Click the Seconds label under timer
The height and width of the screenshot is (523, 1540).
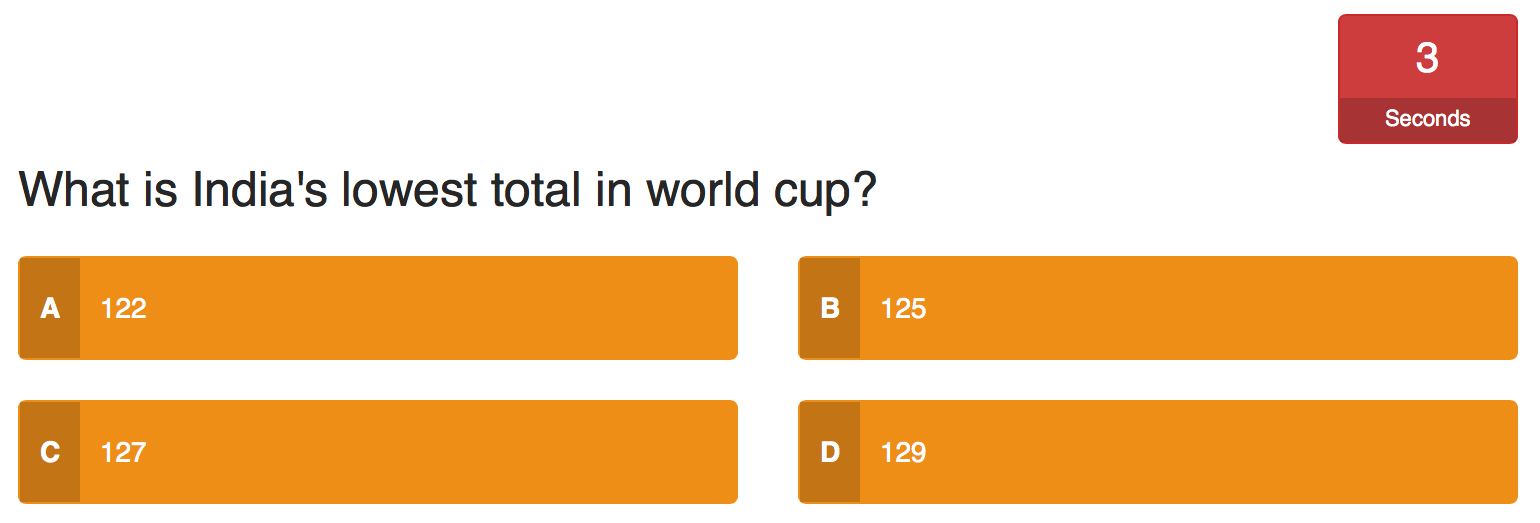pos(1427,119)
